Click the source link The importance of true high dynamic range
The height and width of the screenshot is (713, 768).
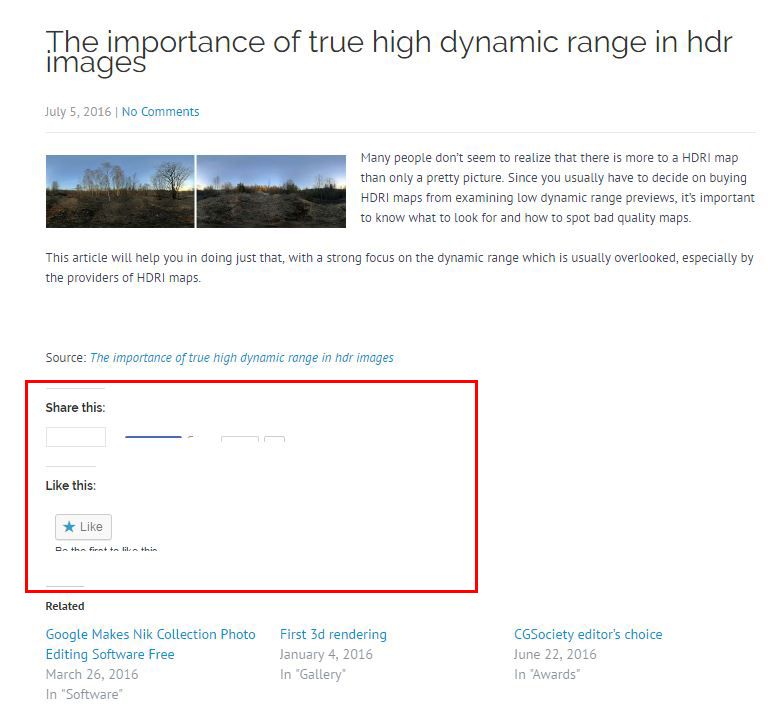241,358
